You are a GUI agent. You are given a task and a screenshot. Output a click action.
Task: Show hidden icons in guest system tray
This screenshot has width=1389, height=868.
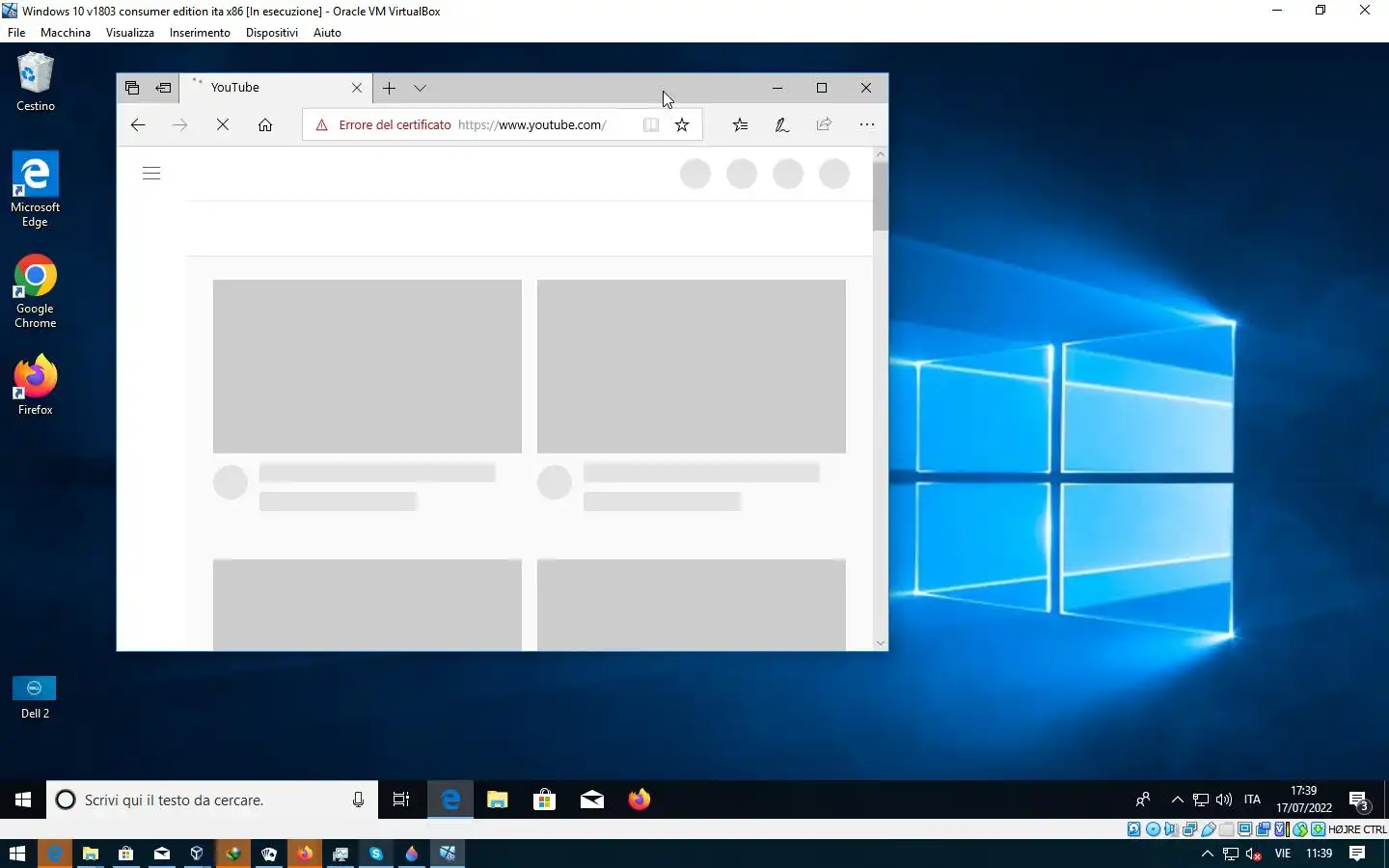(1177, 800)
